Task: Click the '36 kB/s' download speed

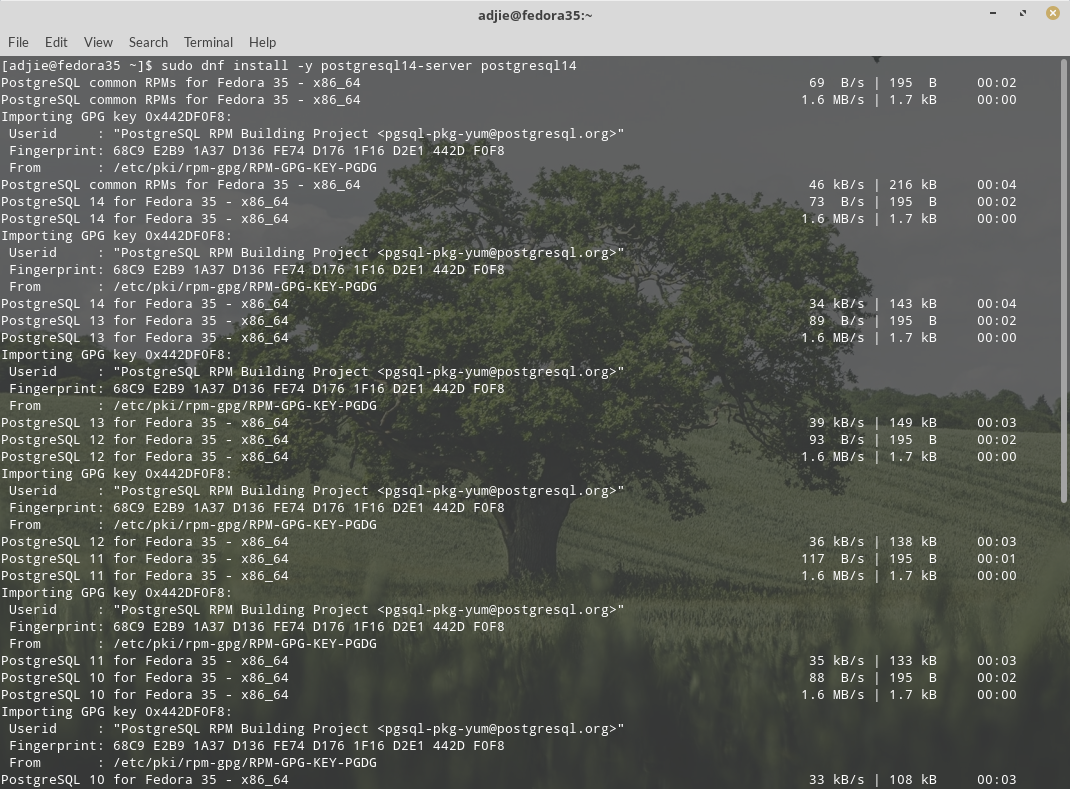Action: (x=837, y=542)
